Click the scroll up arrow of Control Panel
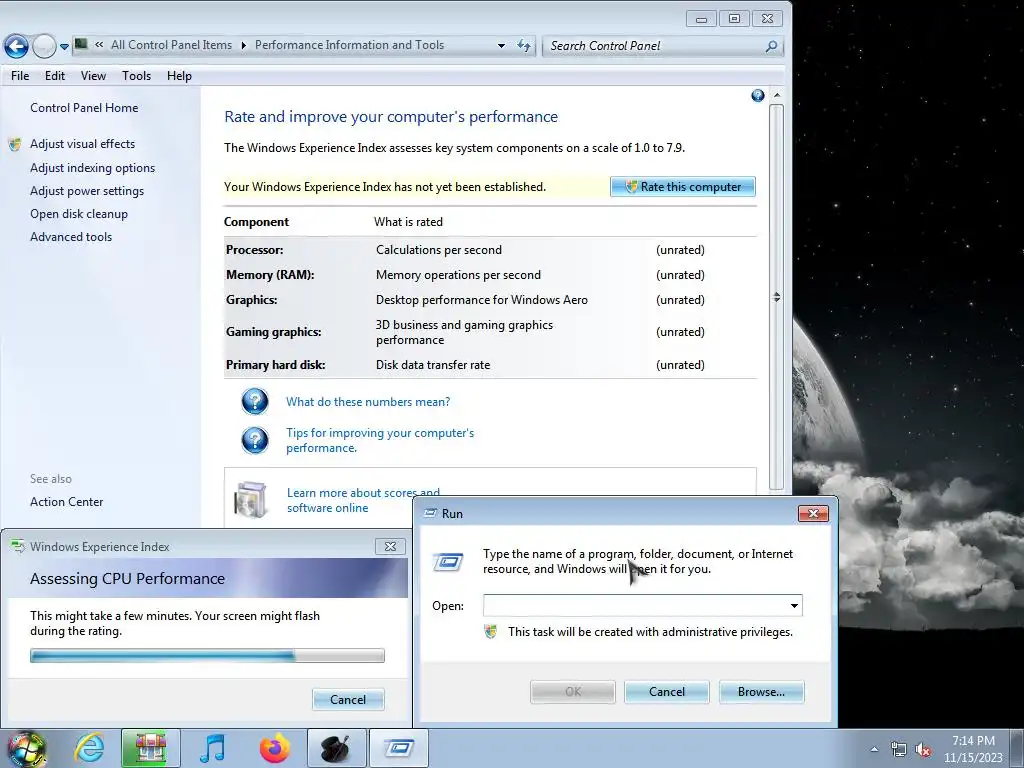1024x768 pixels. pyautogui.click(x=776, y=95)
